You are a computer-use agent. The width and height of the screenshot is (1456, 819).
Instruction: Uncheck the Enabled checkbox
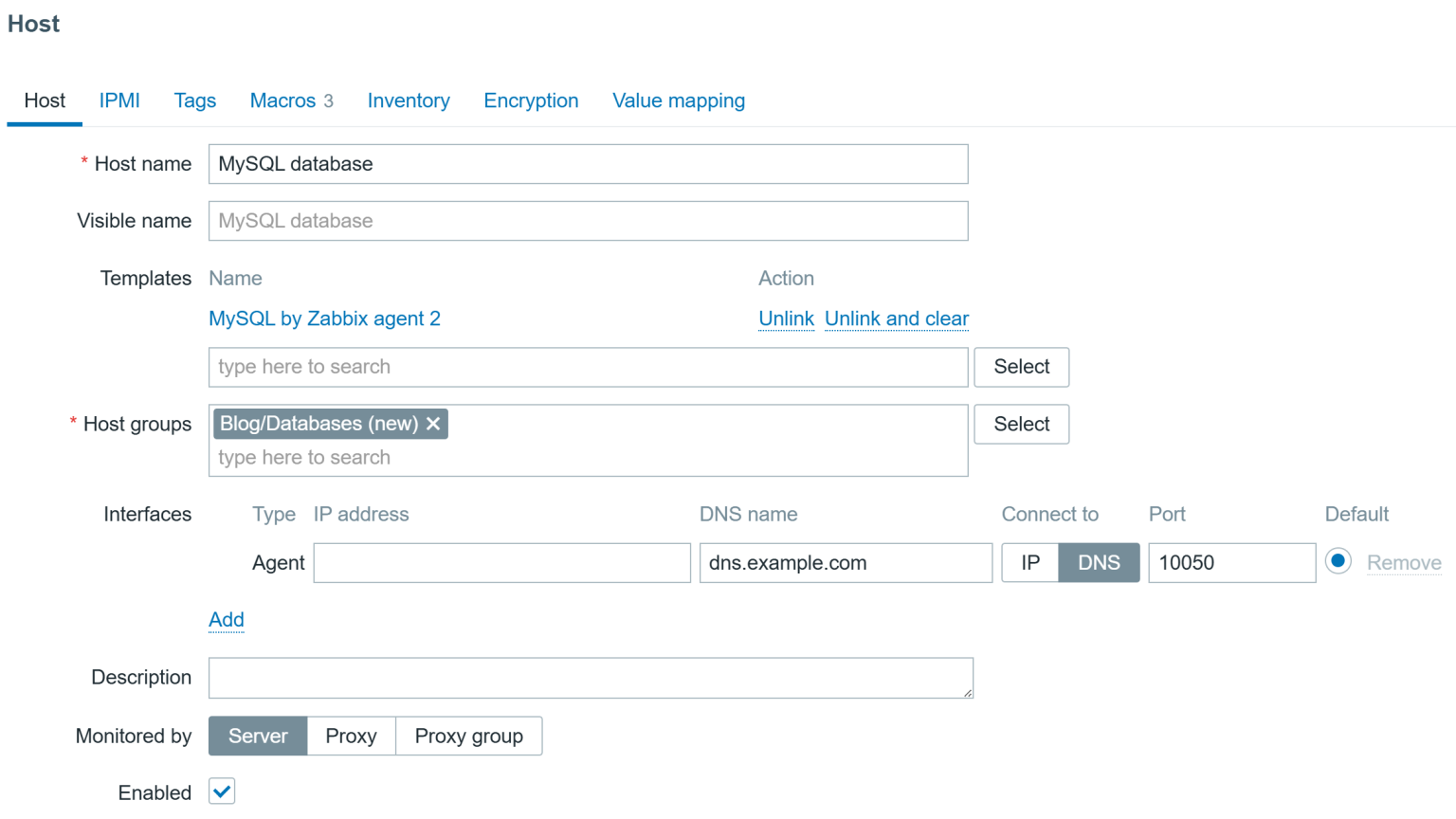tap(221, 792)
